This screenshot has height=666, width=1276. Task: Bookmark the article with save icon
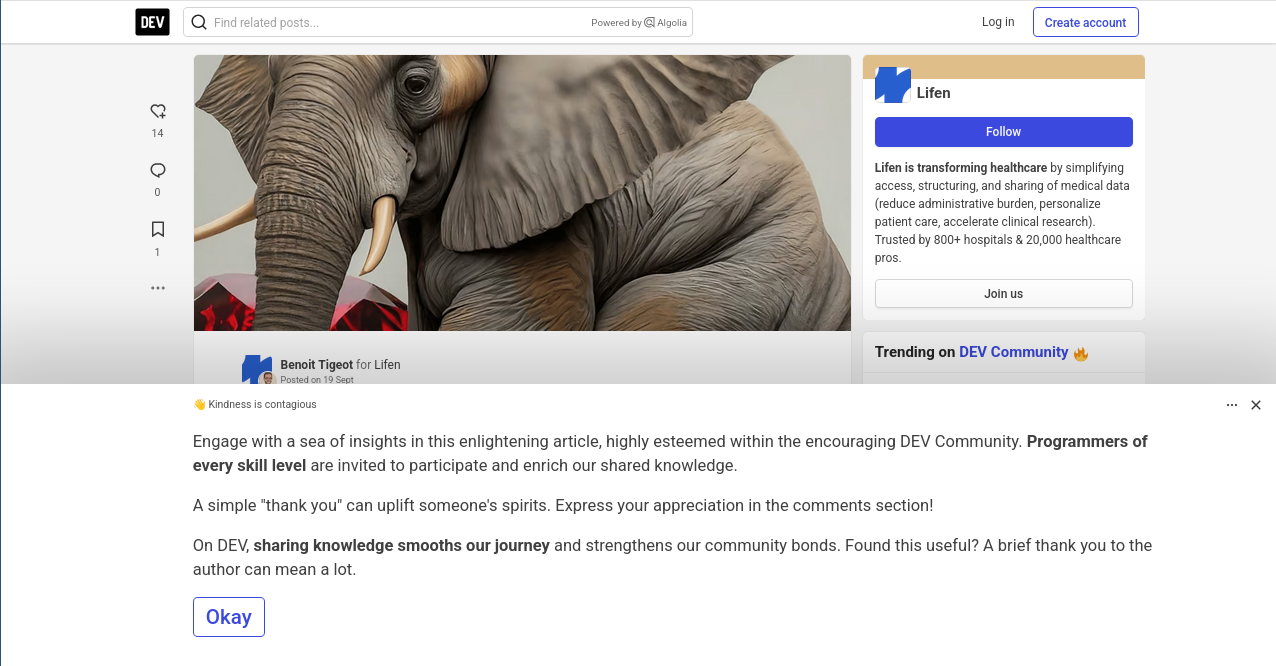point(157,229)
